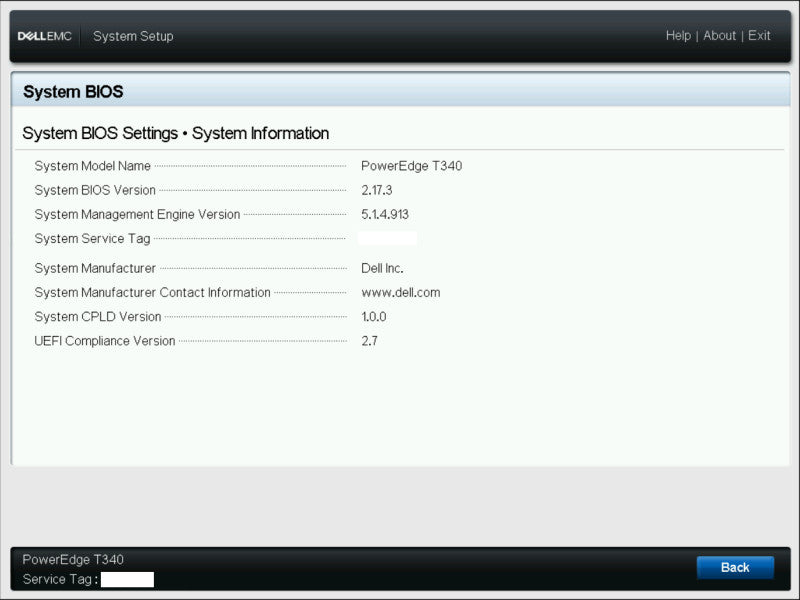Click the System BIOS Settings breadcrumb title
800x600 pixels.
(x=176, y=133)
